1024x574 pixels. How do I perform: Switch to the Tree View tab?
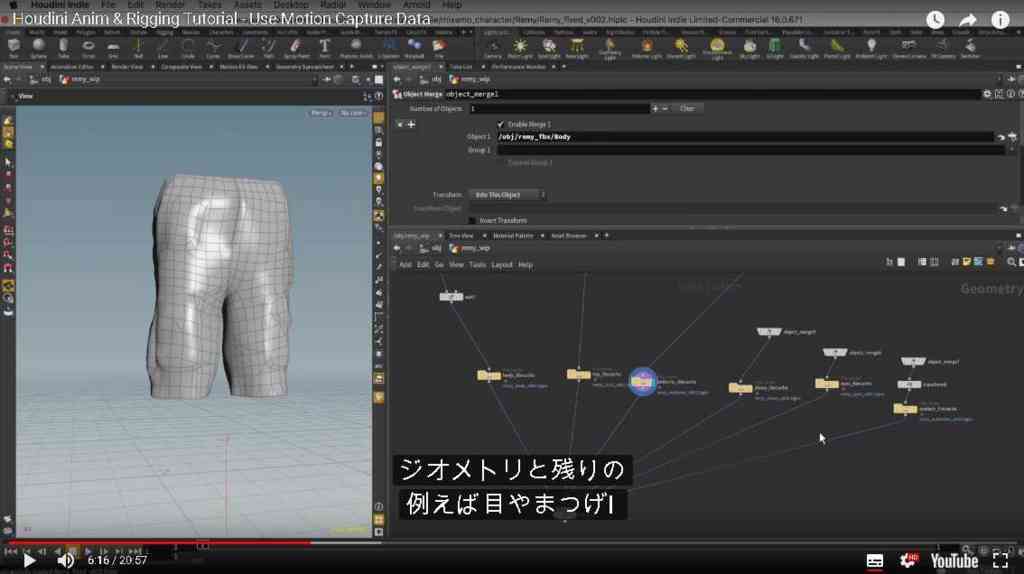pyautogui.click(x=461, y=235)
